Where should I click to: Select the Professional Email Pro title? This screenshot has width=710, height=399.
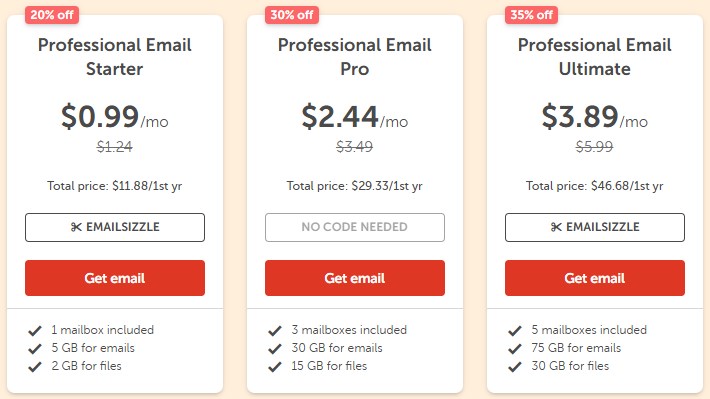tap(355, 57)
